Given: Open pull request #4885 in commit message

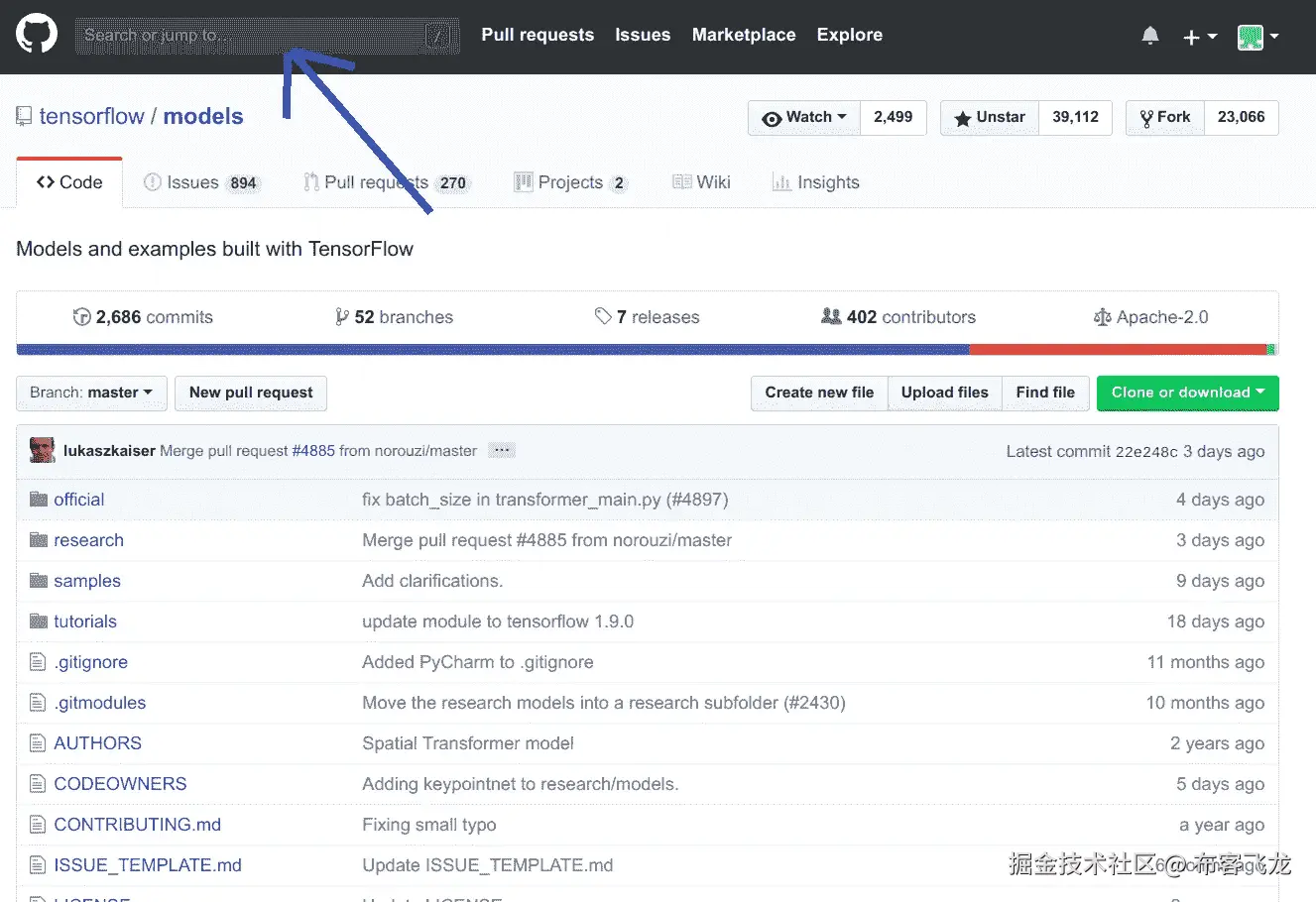Looking at the screenshot, I should [313, 451].
